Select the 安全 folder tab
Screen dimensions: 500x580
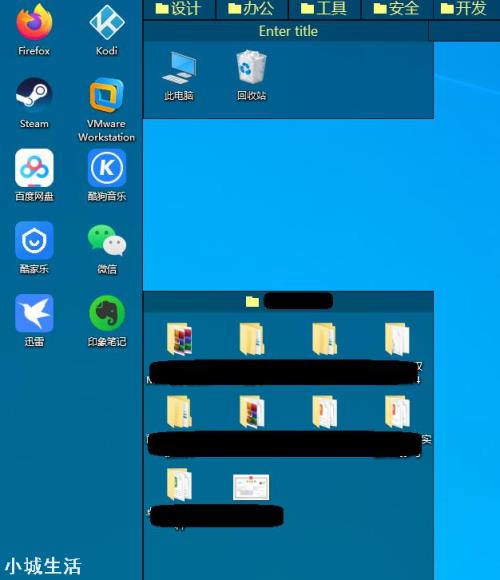(396, 9)
